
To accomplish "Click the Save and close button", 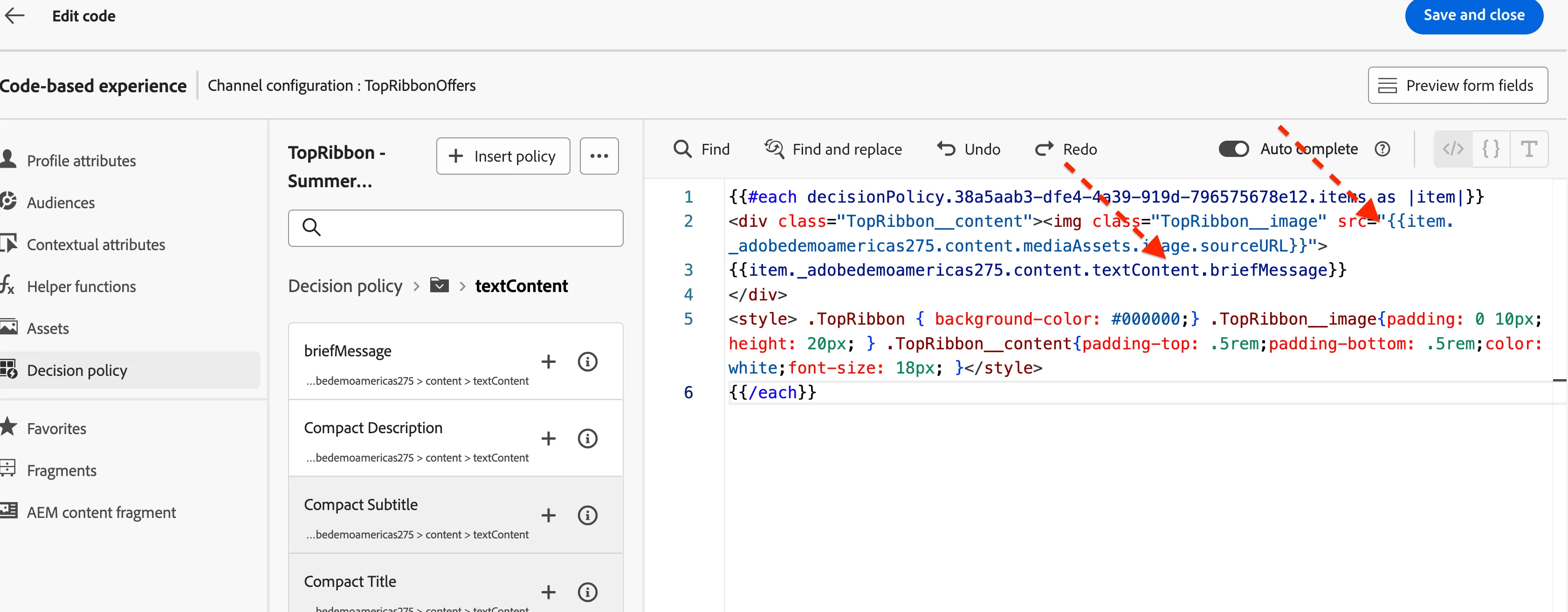I will click(1474, 15).
